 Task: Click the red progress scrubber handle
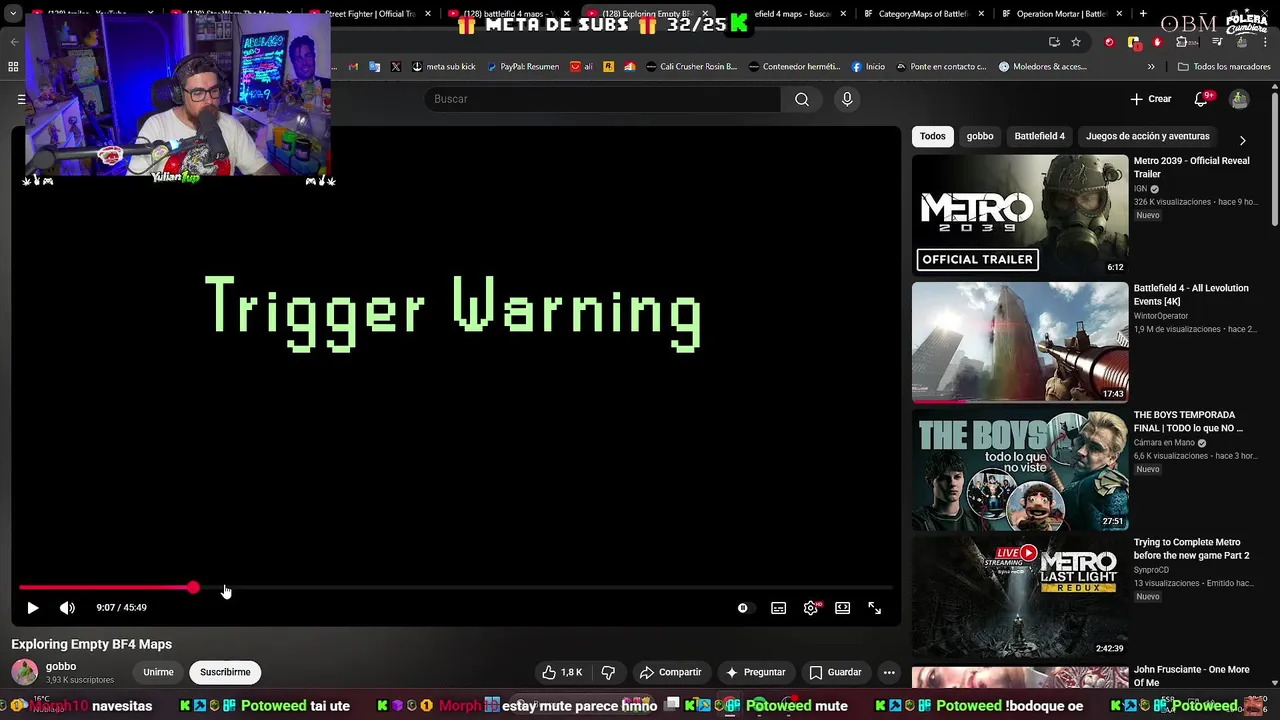[x=193, y=588]
